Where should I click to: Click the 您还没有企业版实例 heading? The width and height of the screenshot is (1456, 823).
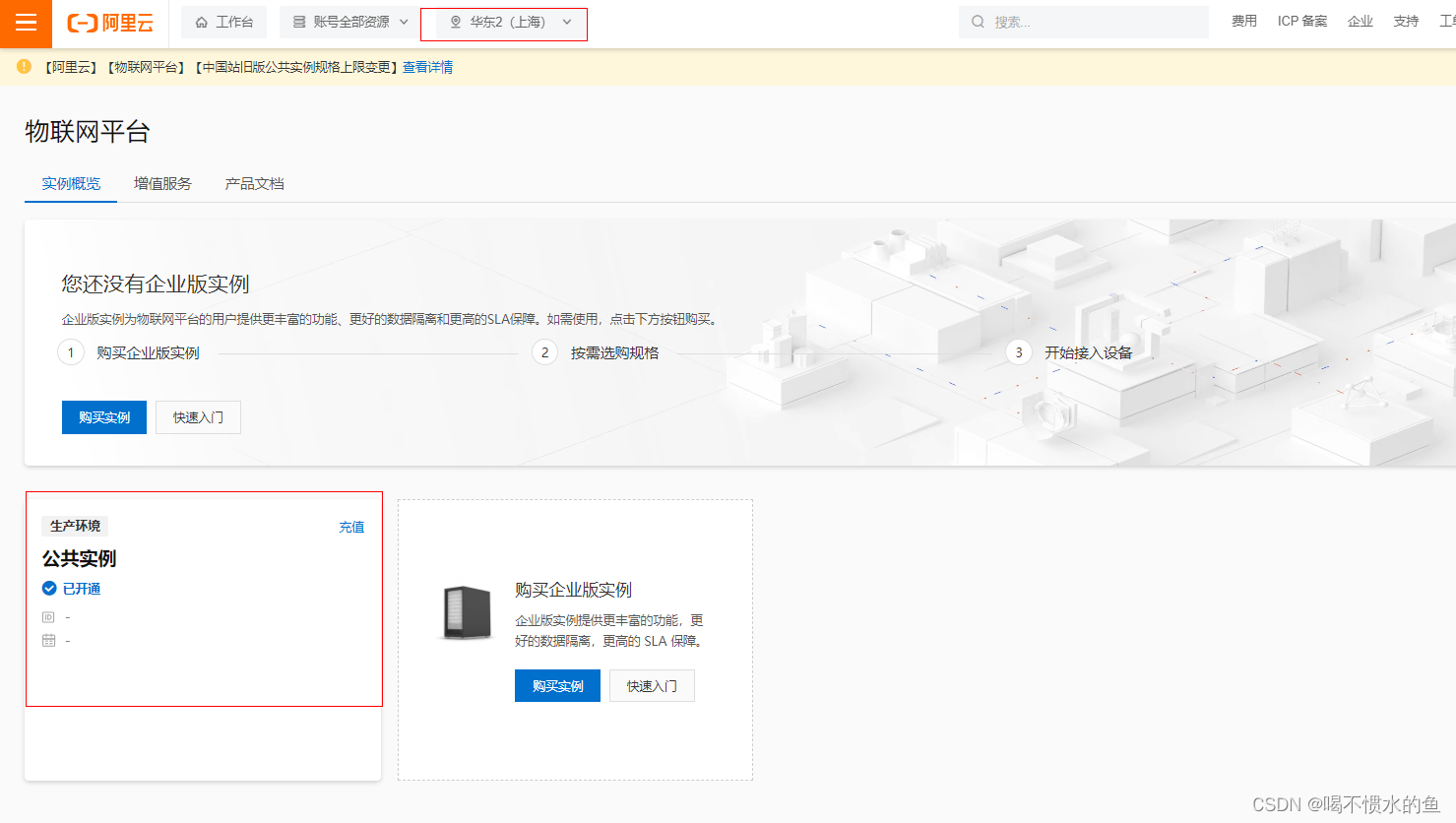[x=156, y=285]
